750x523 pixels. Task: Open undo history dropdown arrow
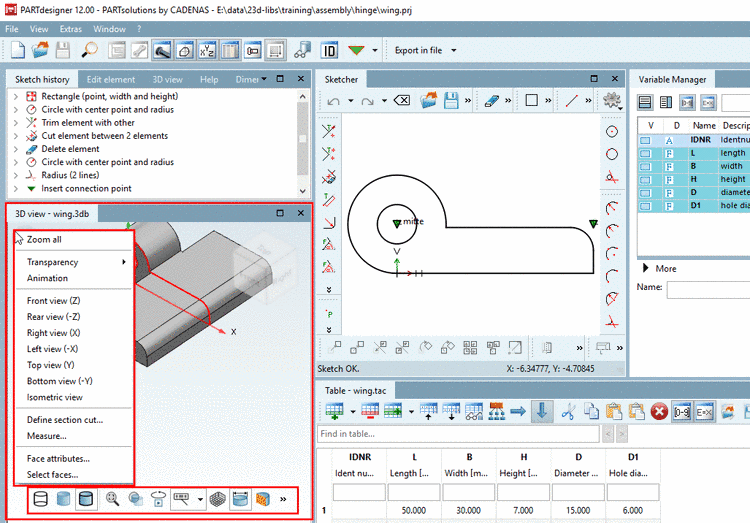click(351, 101)
